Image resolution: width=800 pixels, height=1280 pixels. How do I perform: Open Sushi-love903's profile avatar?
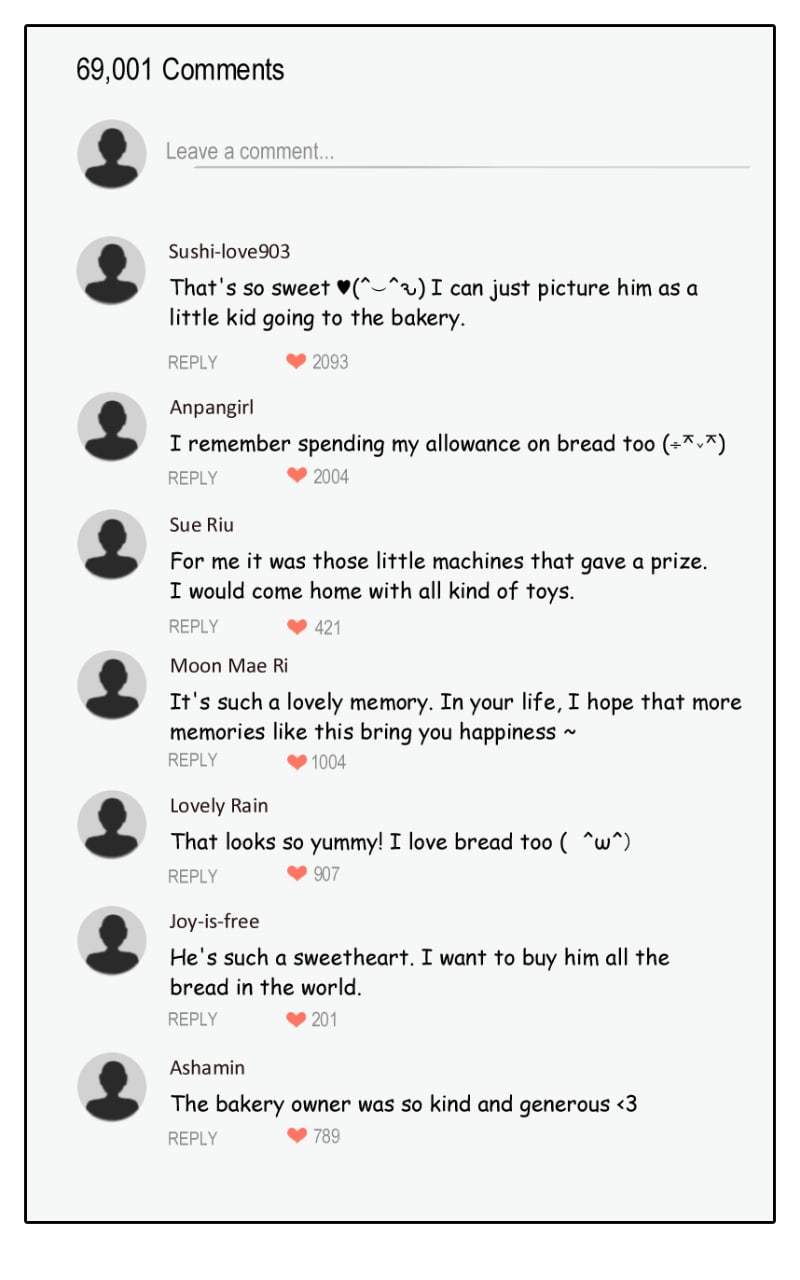(112, 271)
